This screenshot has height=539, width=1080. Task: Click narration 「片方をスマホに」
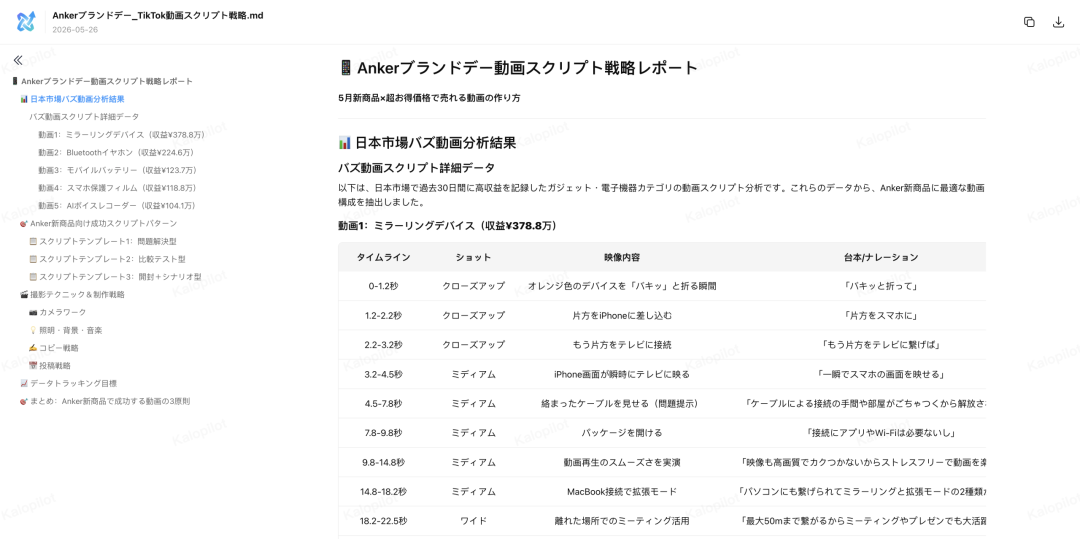[x=881, y=315]
